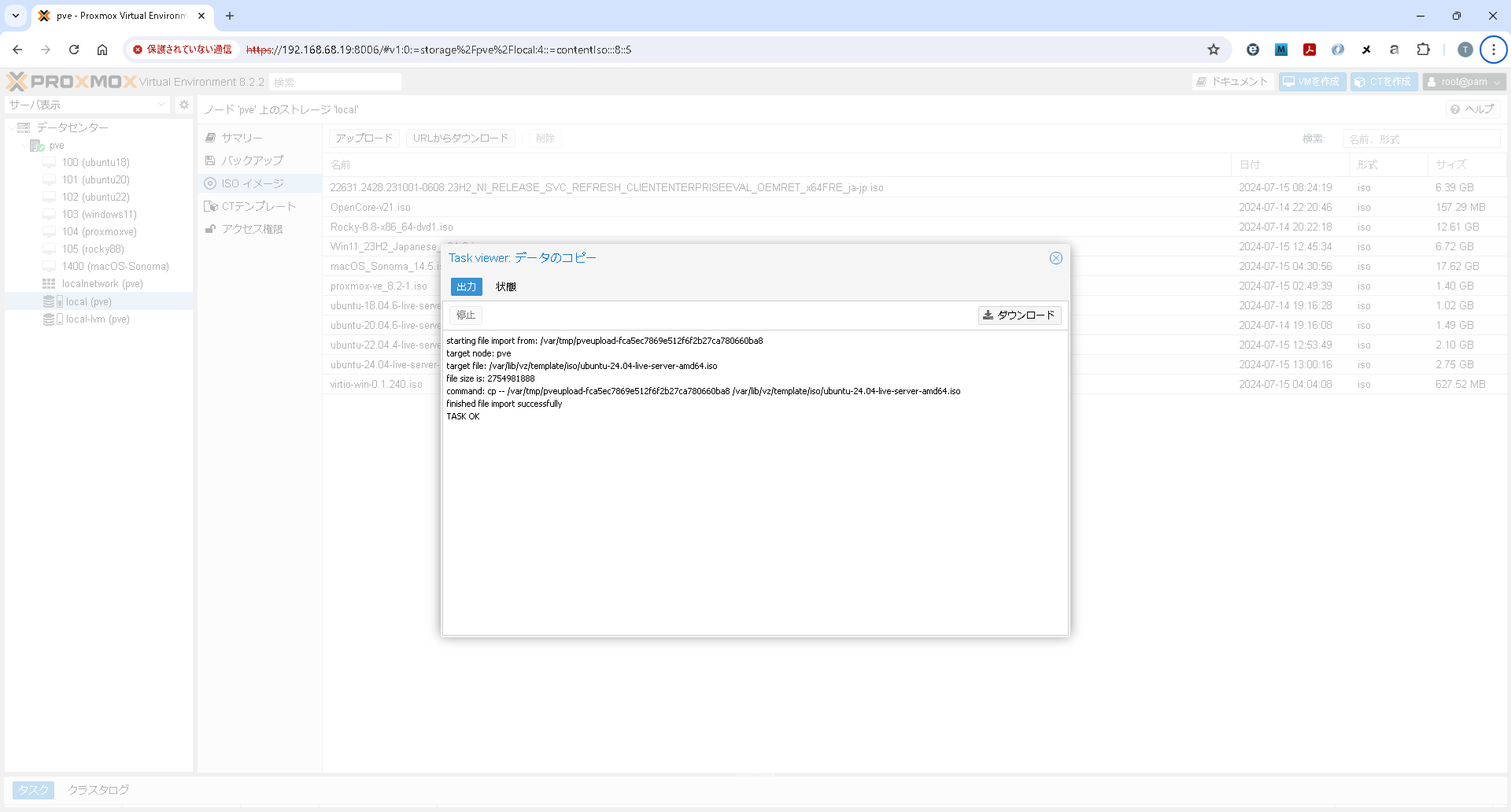Click CTを作成 button
This screenshot has width=1511, height=812.
pos(1384,82)
